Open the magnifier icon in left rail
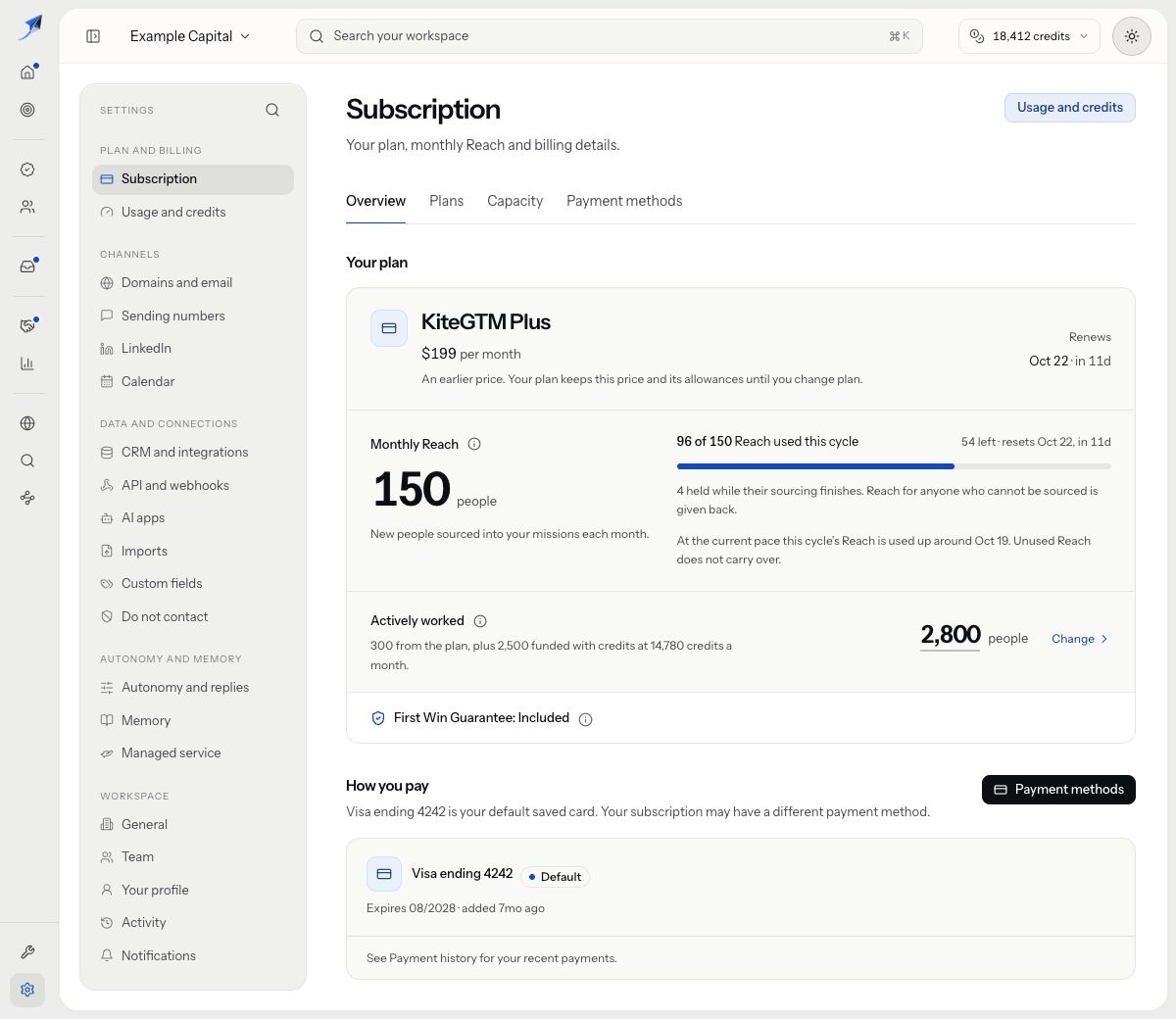 tap(27, 461)
